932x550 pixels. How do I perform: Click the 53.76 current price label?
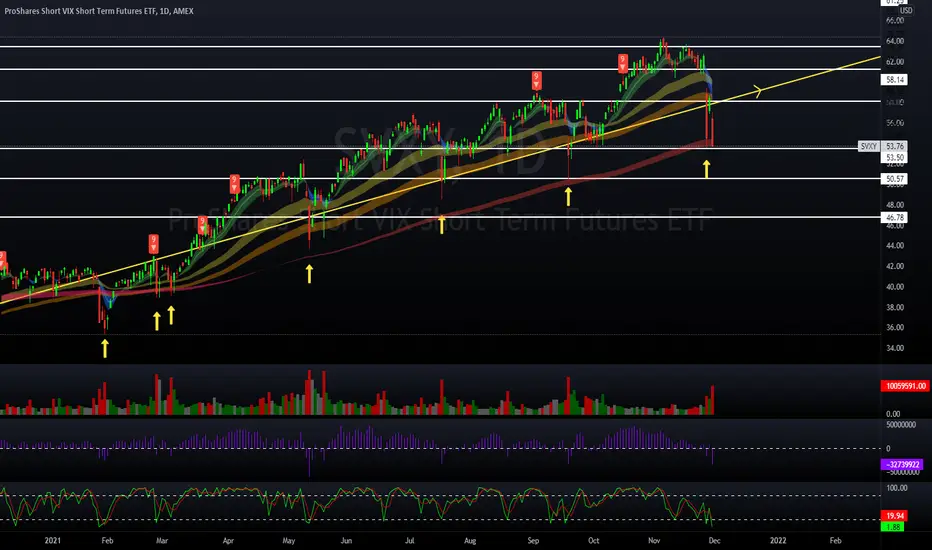[x=895, y=146]
